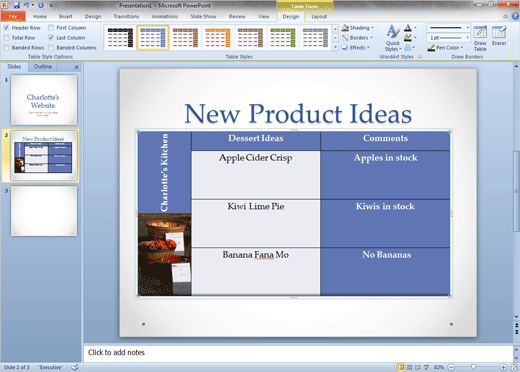The width and height of the screenshot is (520, 372).
Task: Switch to the Layout tab
Action: [x=319, y=16]
